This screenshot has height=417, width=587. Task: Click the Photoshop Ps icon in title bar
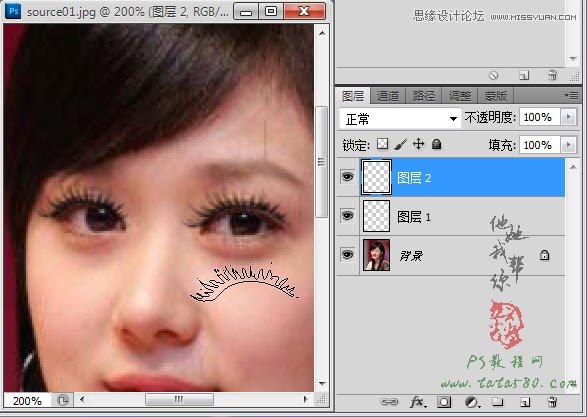point(13,11)
